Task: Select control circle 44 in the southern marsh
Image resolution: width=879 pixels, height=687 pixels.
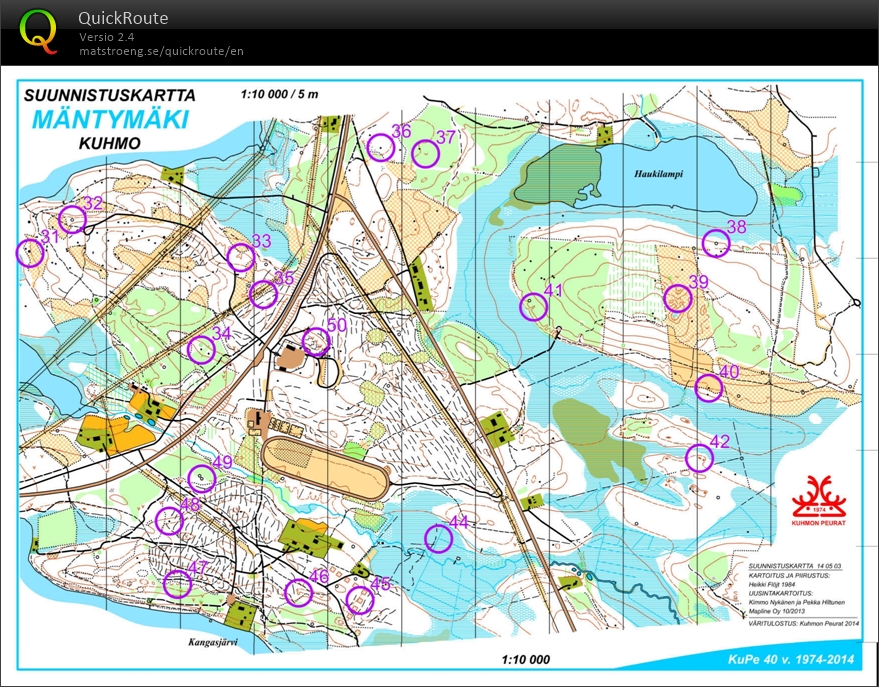Action: [x=440, y=536]
